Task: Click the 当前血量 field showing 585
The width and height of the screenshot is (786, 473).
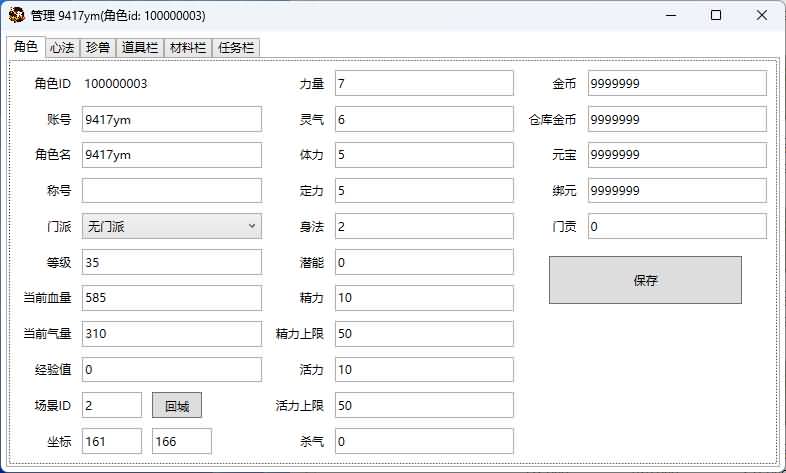Action: point(172,298)
